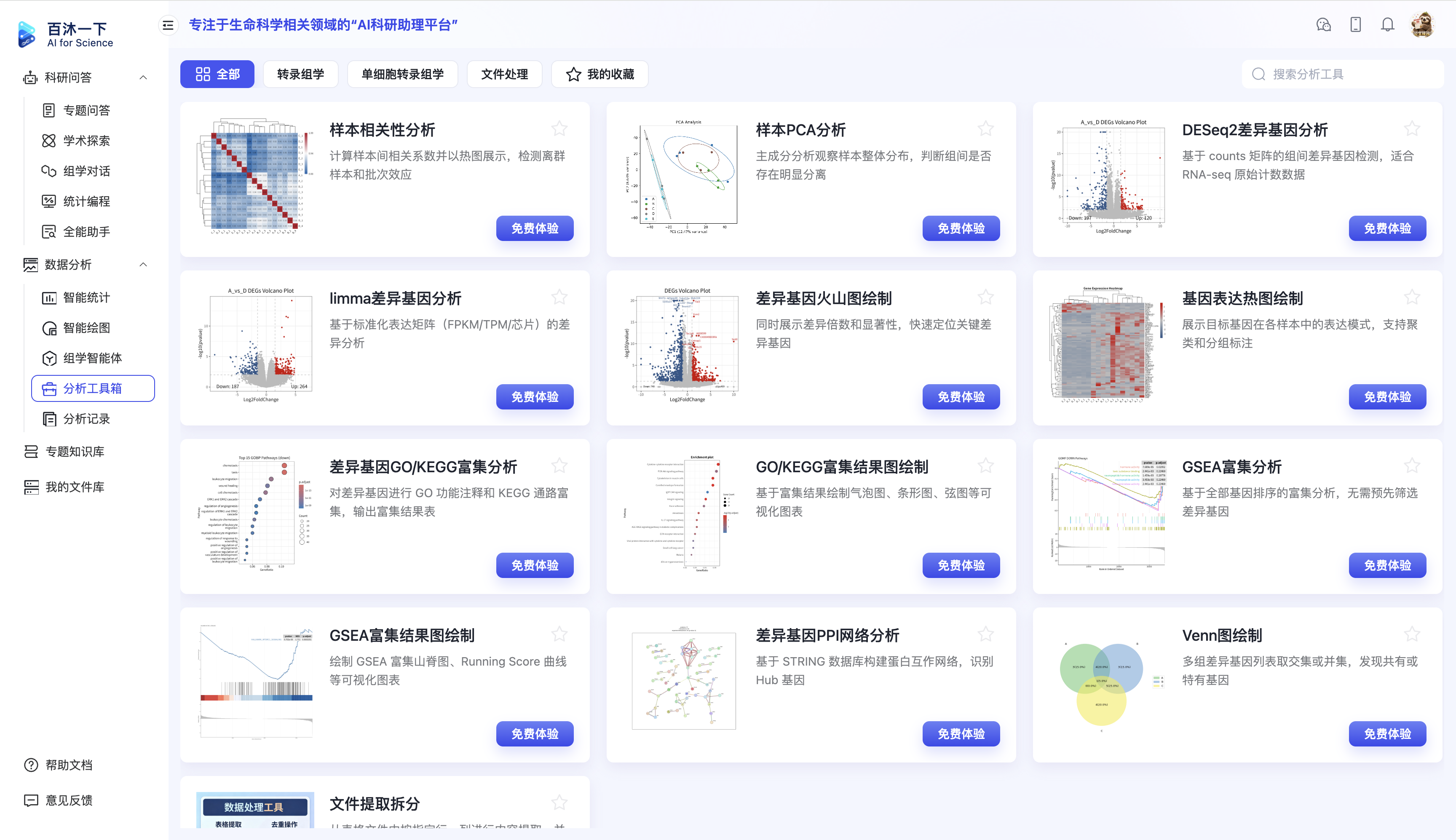The image size is (1456, 840).
Task: Favorite 样本PCA分析 with its star
Action: point(986,128)
